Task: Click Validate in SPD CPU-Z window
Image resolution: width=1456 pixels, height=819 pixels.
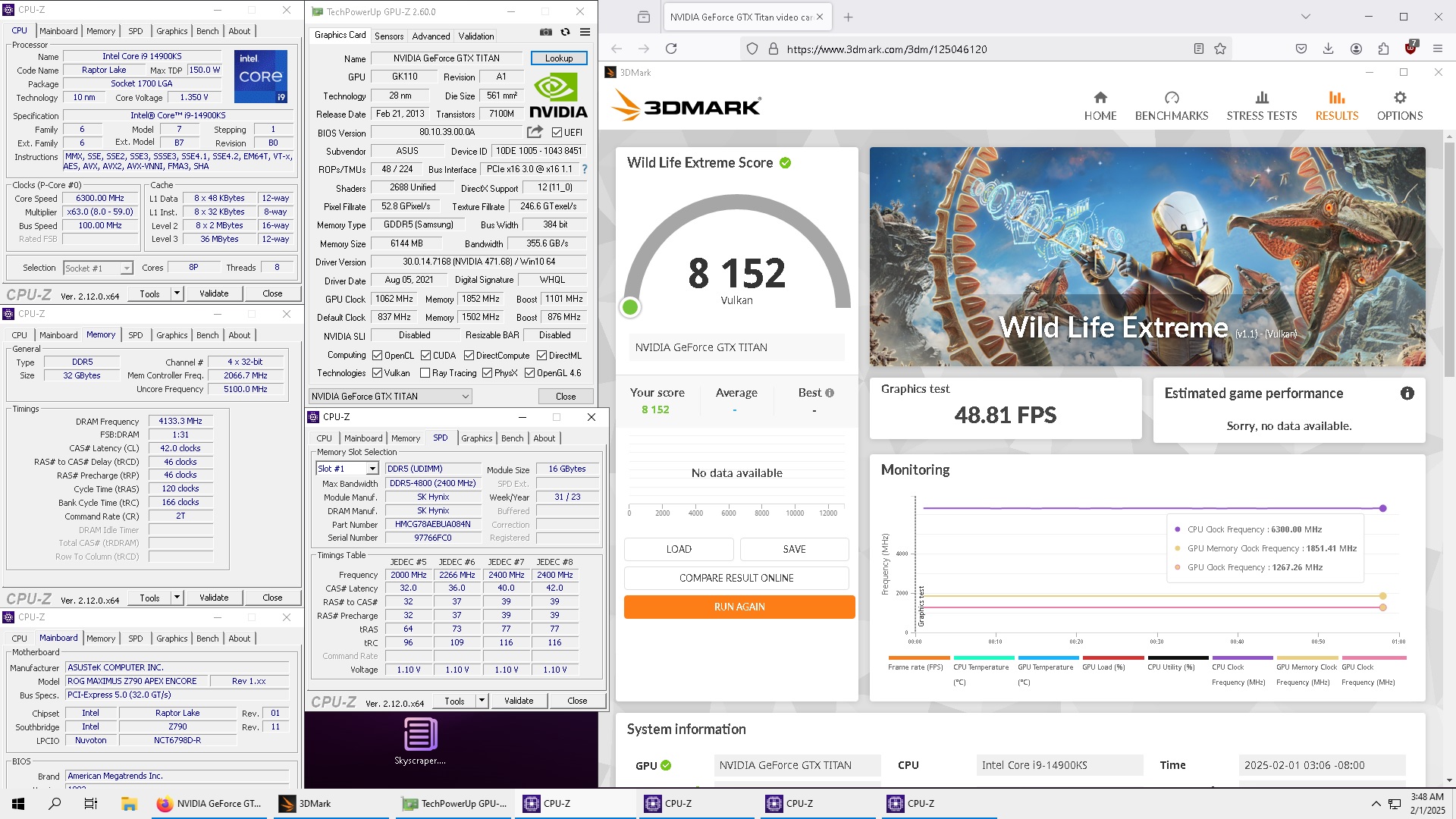Action: pos(519,701)
